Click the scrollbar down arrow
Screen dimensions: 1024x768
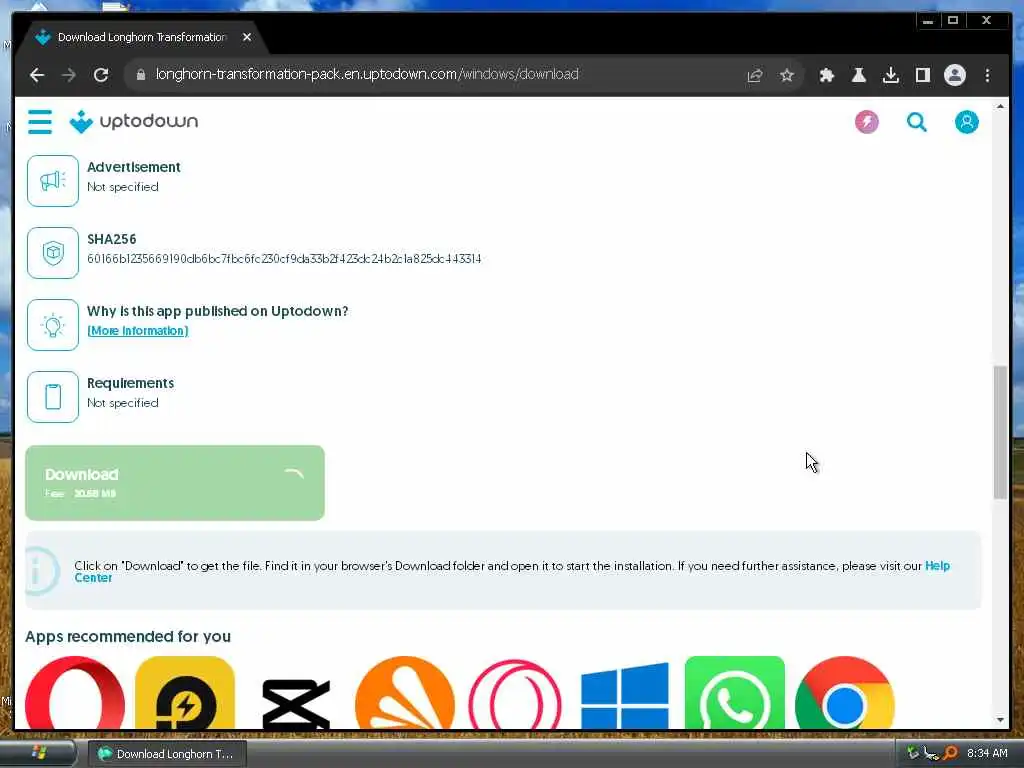click(1000, 720)
